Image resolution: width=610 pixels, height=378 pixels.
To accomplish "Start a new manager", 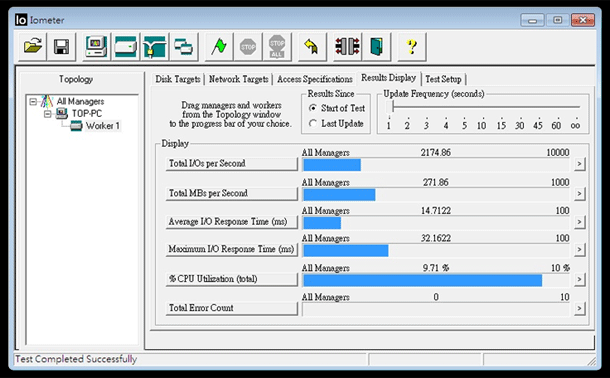I will pos(96,47).
